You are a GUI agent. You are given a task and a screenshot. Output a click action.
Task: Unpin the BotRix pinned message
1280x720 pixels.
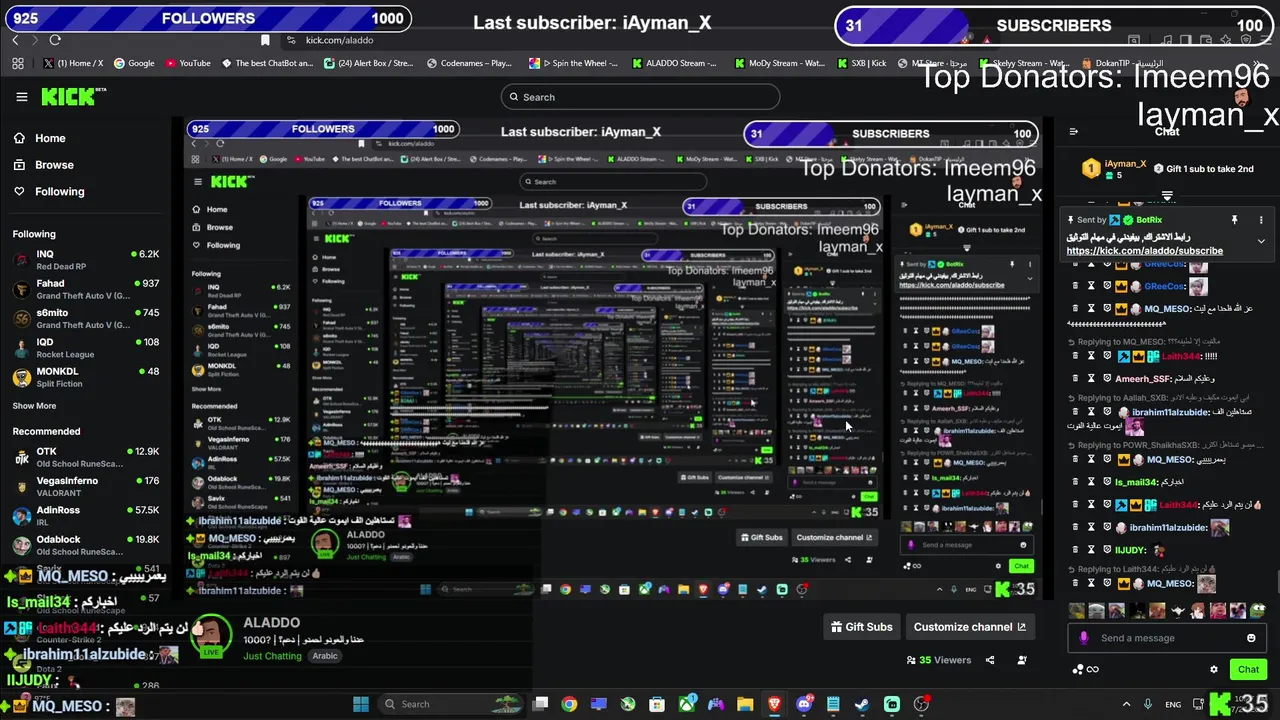1234,220
